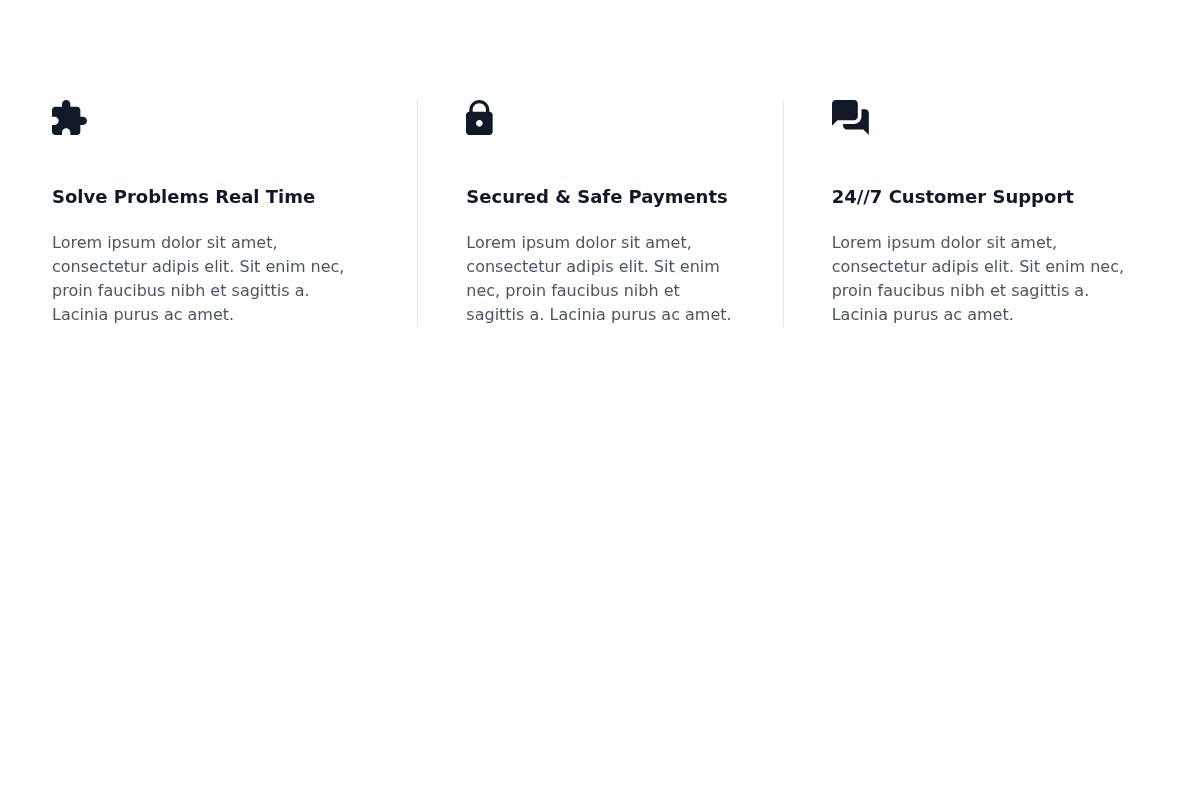Click the divider right of Secured & Safe Payments
Screen dimensions: 1200x800
pyautogui.click(x=783, y=213)
